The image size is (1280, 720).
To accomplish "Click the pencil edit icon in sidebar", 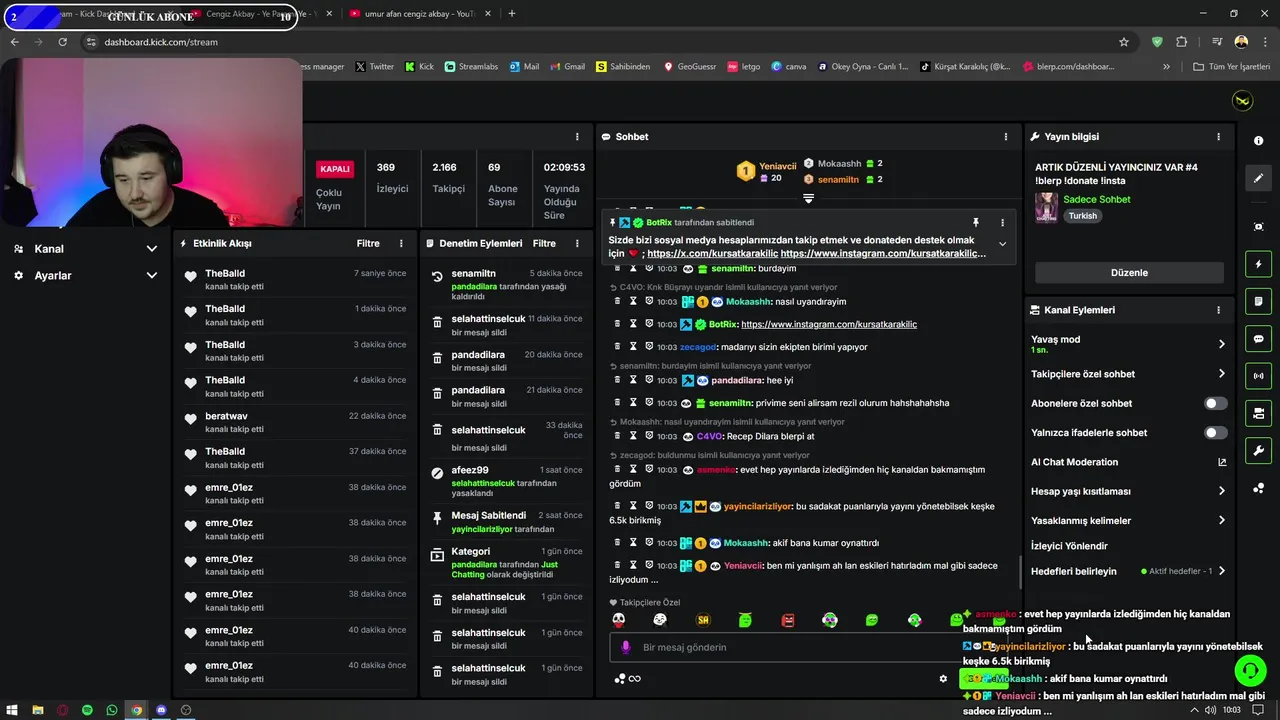I will pyautogui.click(x=1258, y=178).
